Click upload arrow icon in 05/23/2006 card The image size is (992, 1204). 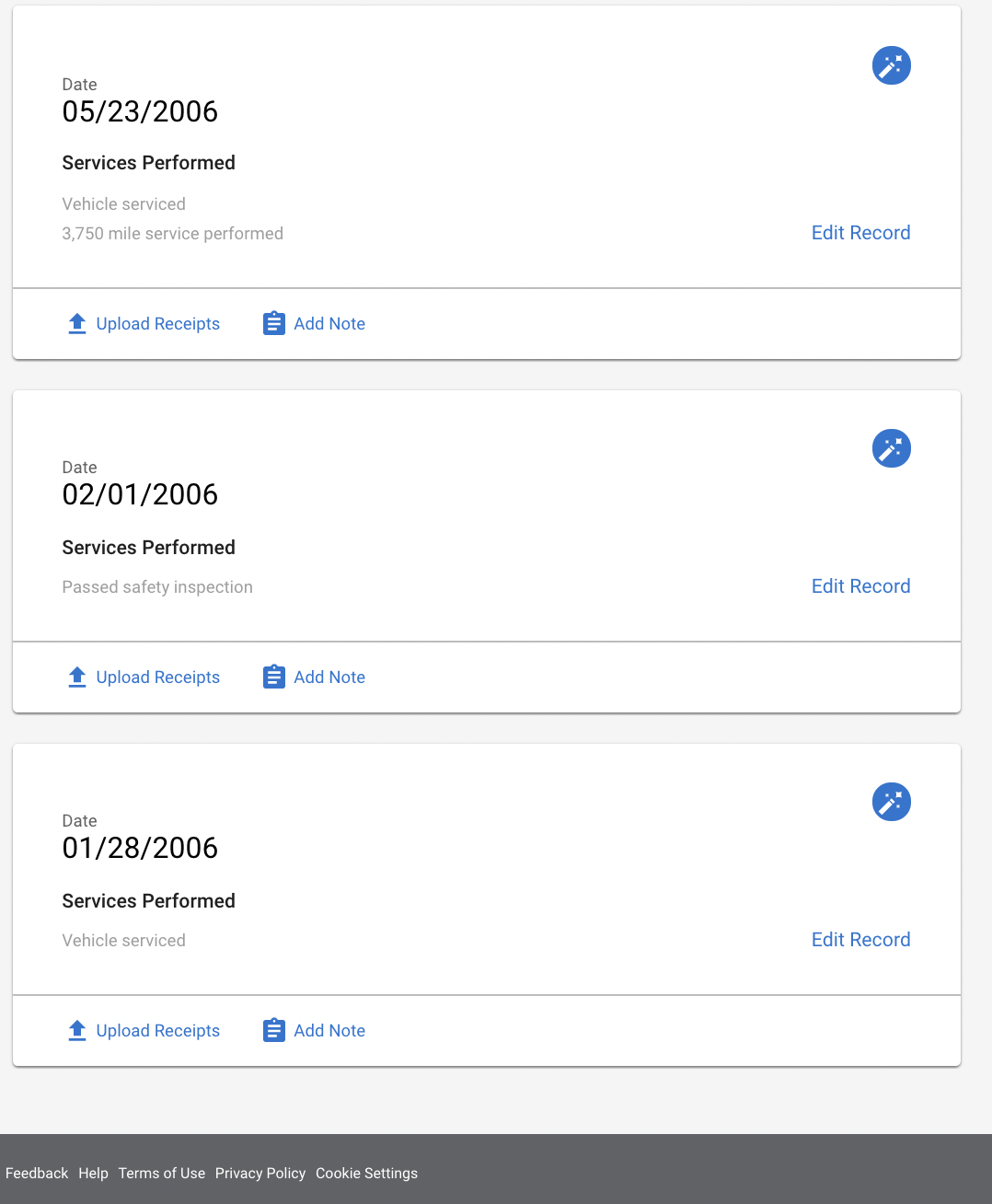click(77, 324)
